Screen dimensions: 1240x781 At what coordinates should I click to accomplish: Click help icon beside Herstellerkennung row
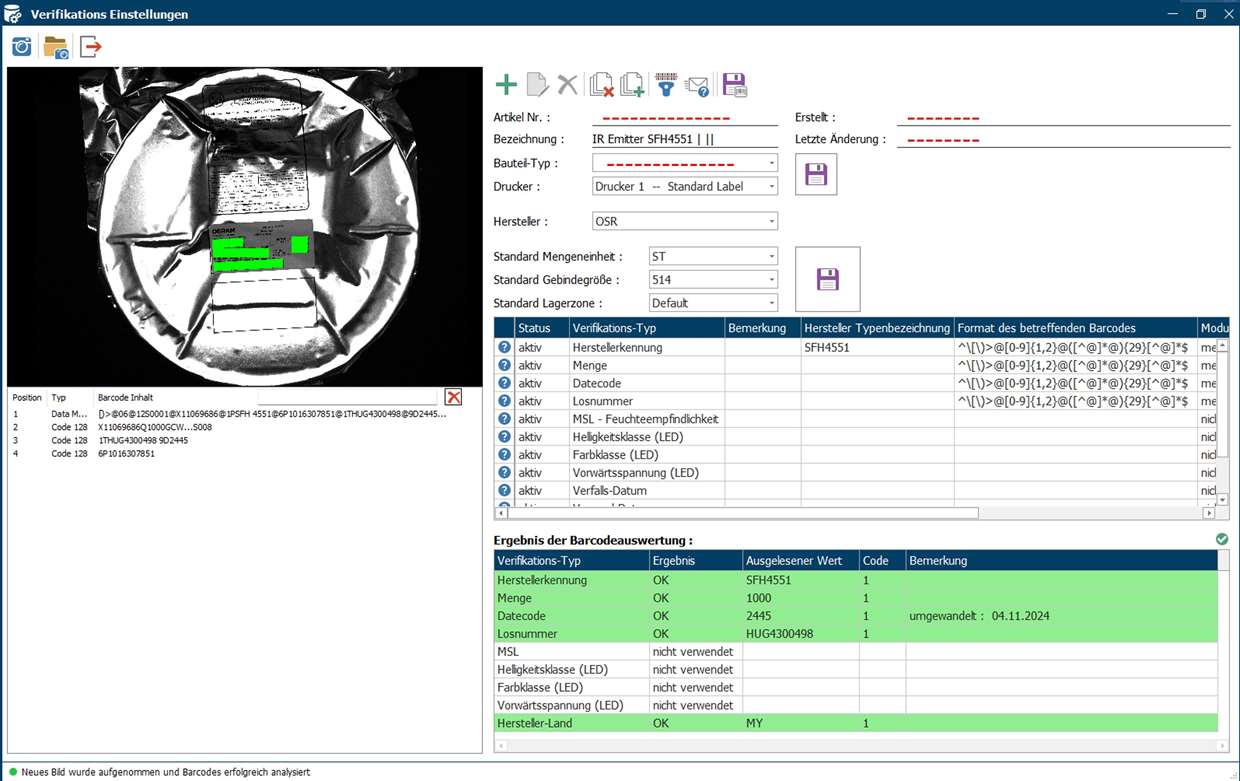point(505,347)
